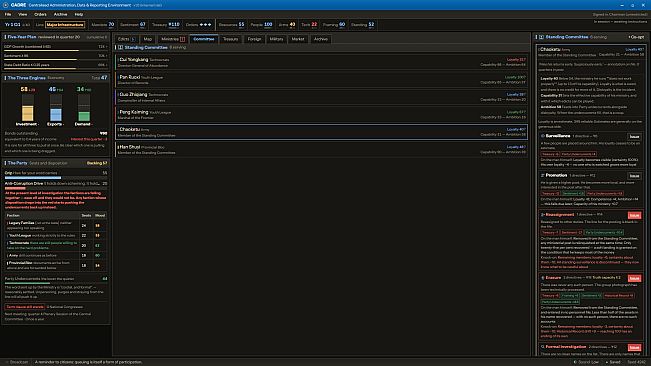This screenshot has width=651, height=366.
Task: Switch to the Market tab
Action: pos(298,39)
